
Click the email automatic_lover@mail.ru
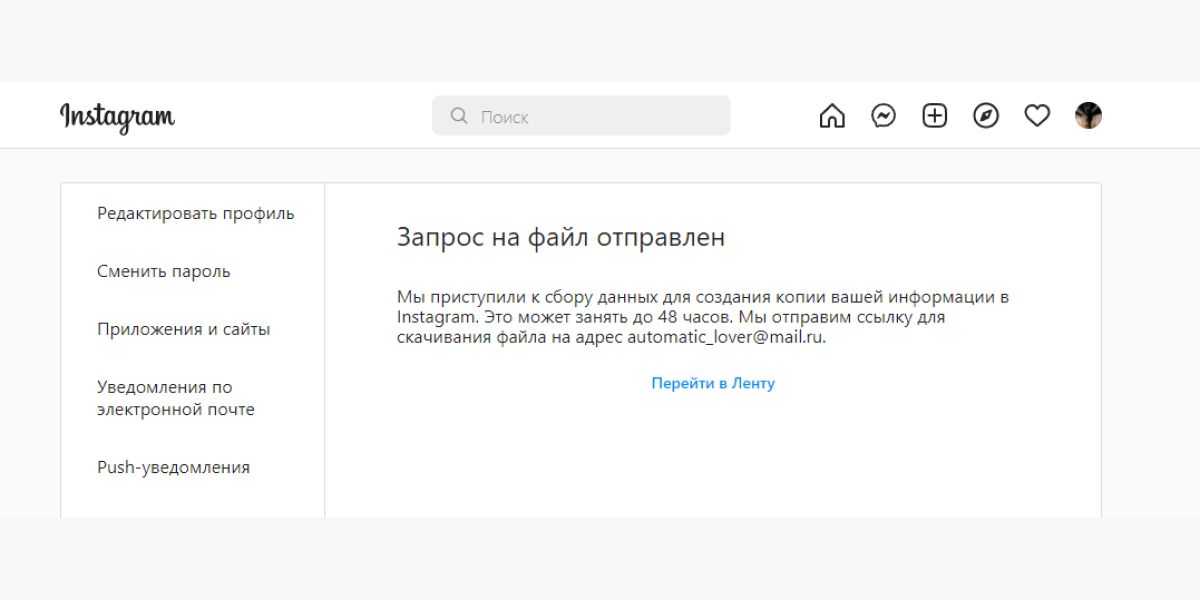click(726, 337)
